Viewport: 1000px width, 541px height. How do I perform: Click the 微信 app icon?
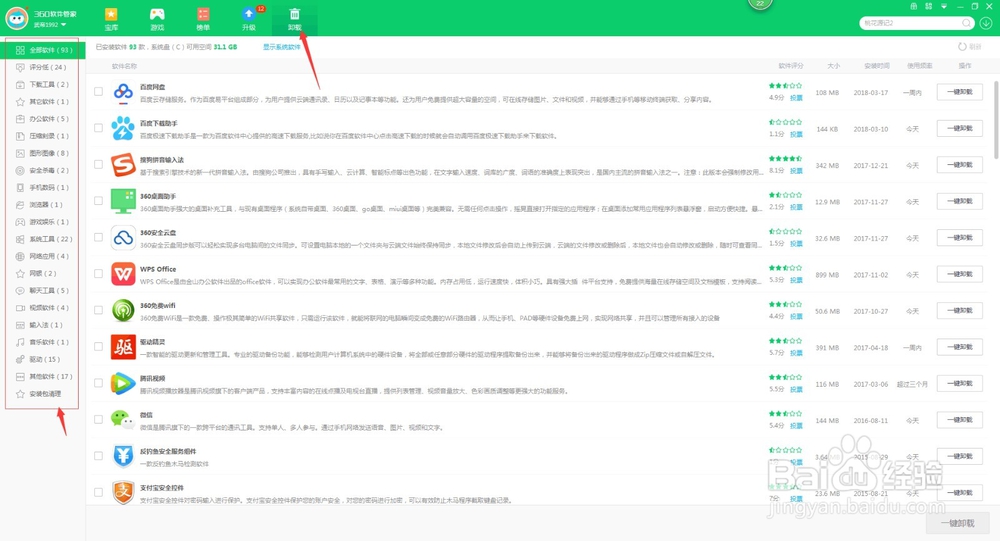tap(122, 419)
